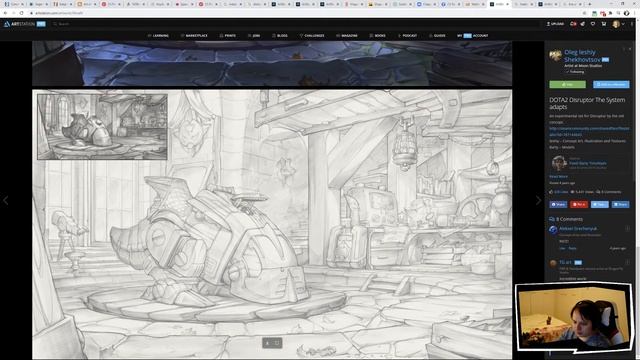Click Like under Aleksei's comment
Screen dimensions: 640x360
562,248
